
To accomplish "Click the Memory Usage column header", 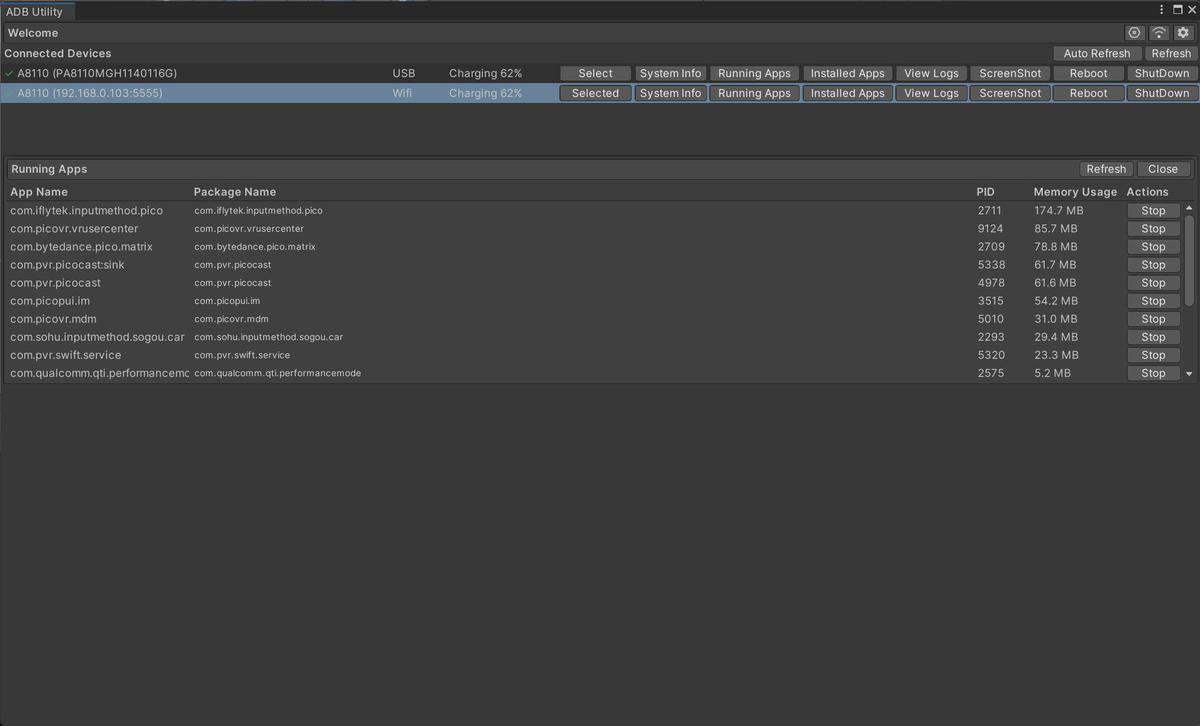I will tap(1075, 192).
